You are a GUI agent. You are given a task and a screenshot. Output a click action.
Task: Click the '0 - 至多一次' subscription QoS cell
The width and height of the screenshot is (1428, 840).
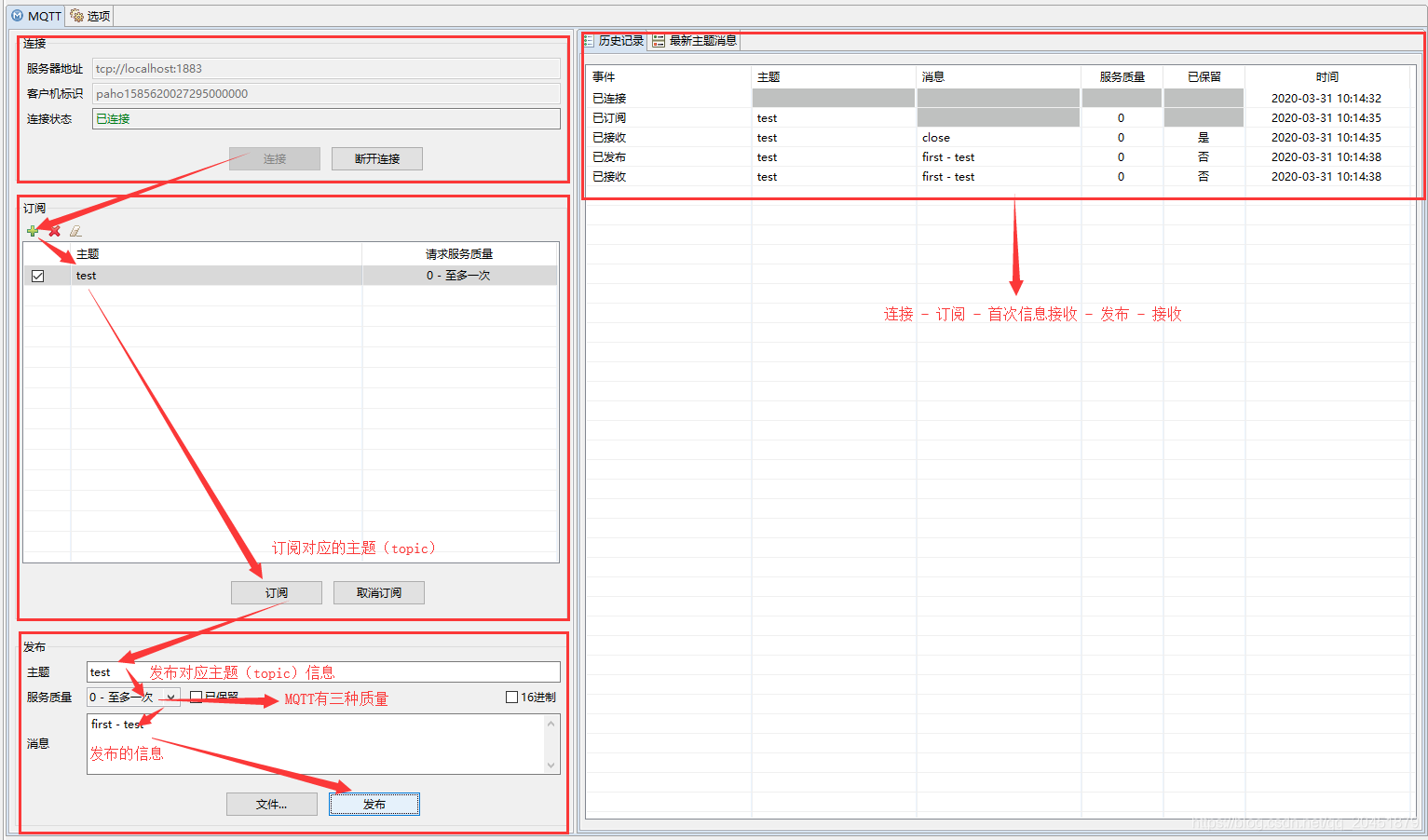[458, 276]
